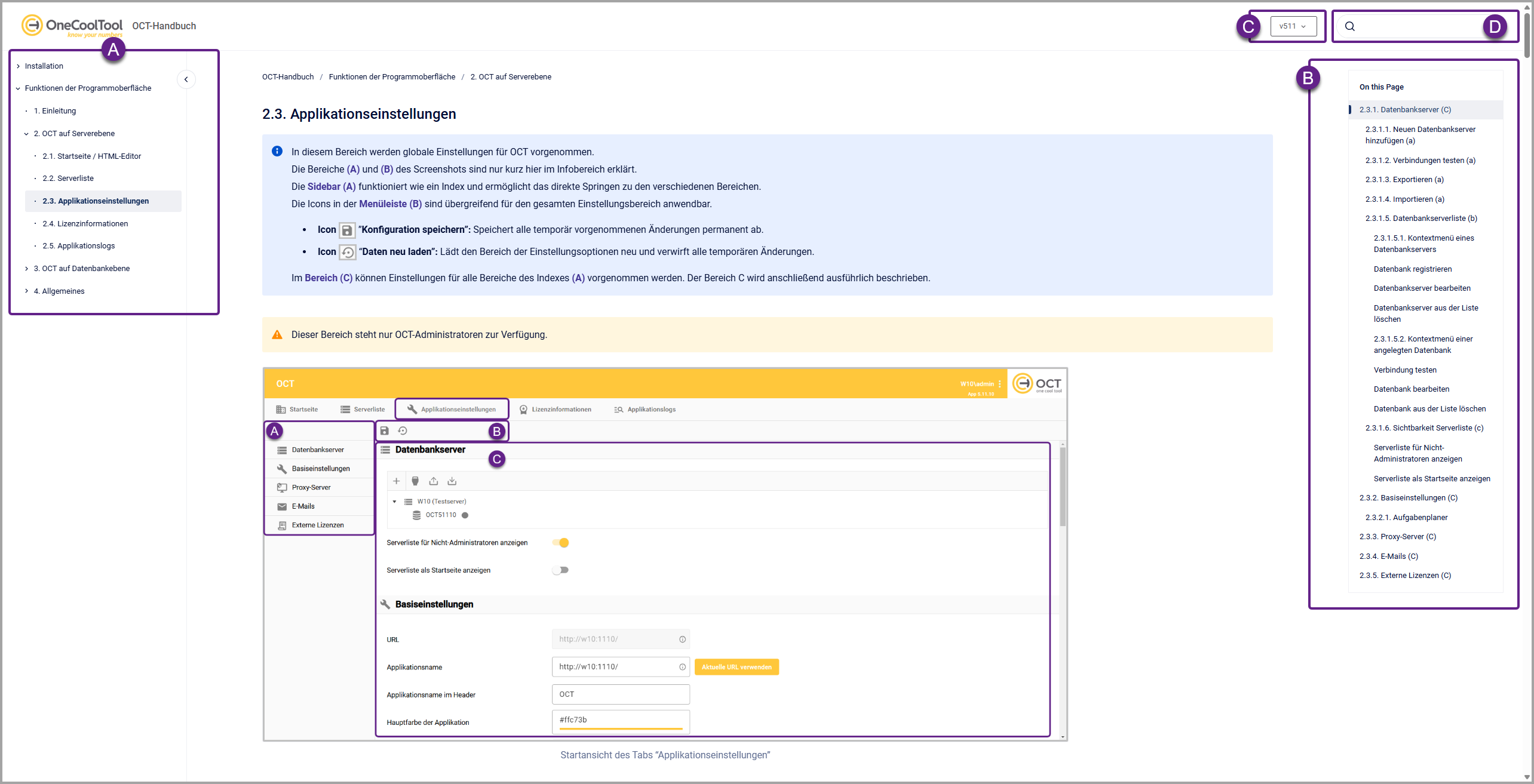This screenshot has height=784, width=1534.
Task: Click the save configuration icon in screenshot toolbar
Action: click(385, 431)
